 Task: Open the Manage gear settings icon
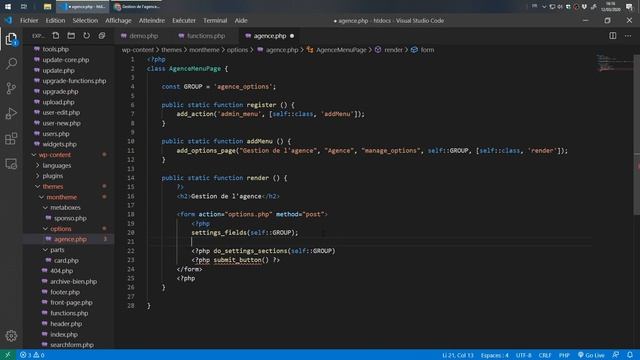[x=11, y=336]
